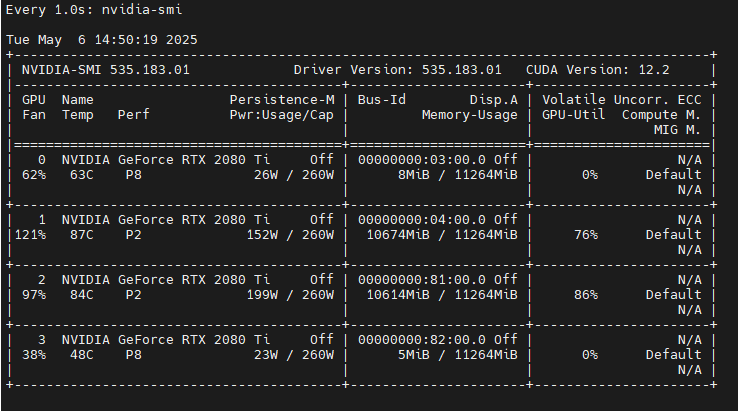738x411 pixels.
Task: Select the 'CUDA Version: 12.2' text
Action: click(598, 70)
